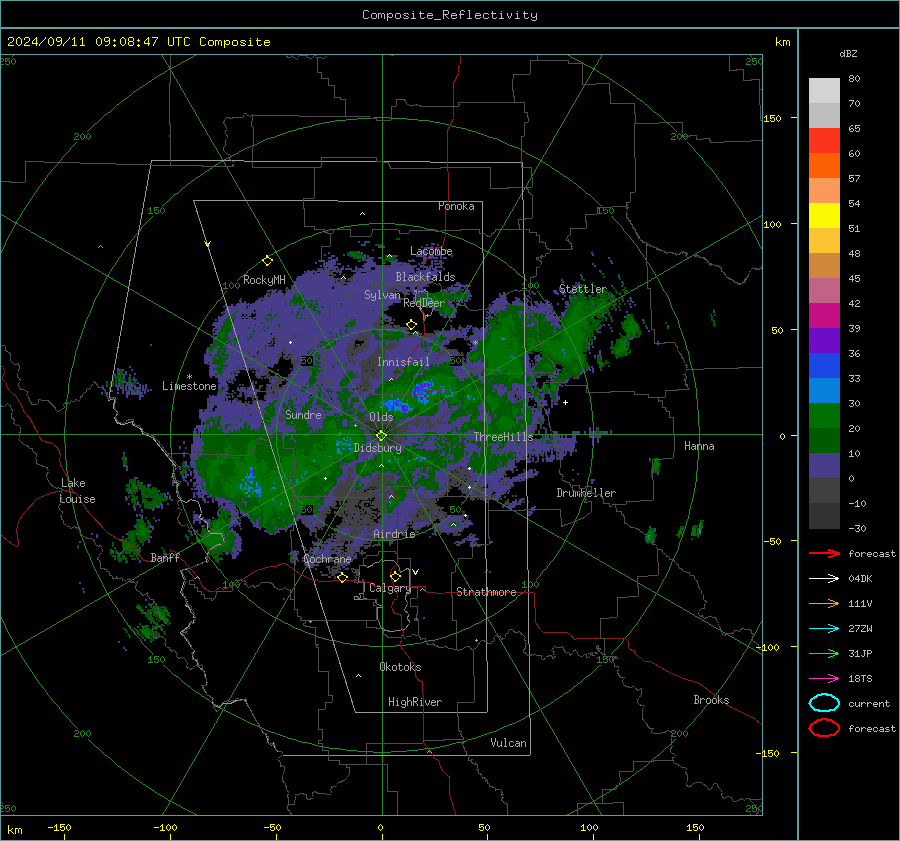Click the cyan current ellipse icon
The height and width of the screenshot is (841, 900).
[x=824, y=703]
